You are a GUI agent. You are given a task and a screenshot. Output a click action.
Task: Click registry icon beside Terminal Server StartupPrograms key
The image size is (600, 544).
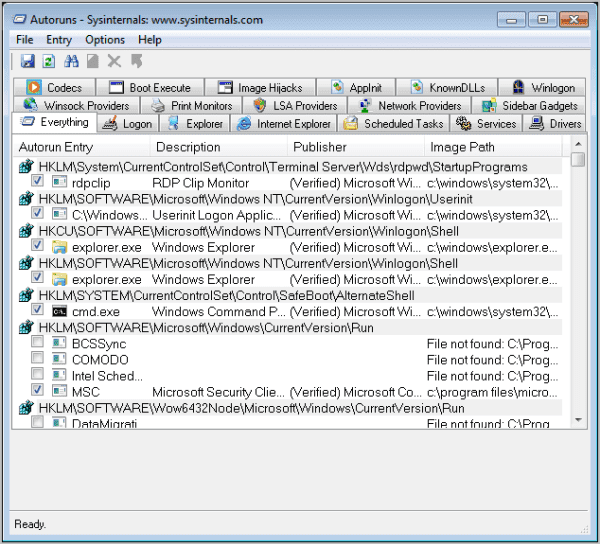click(x=26, y=166)
